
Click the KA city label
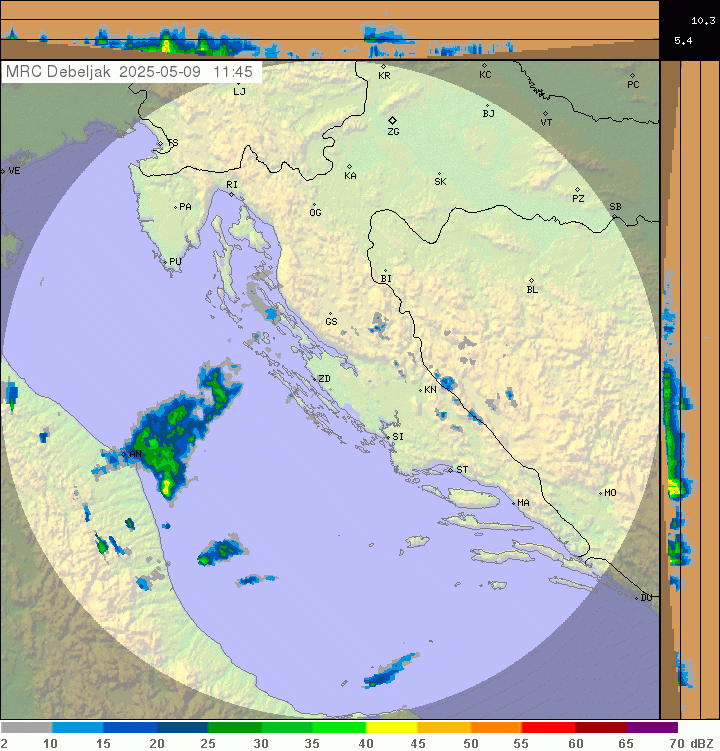(350, 176)
